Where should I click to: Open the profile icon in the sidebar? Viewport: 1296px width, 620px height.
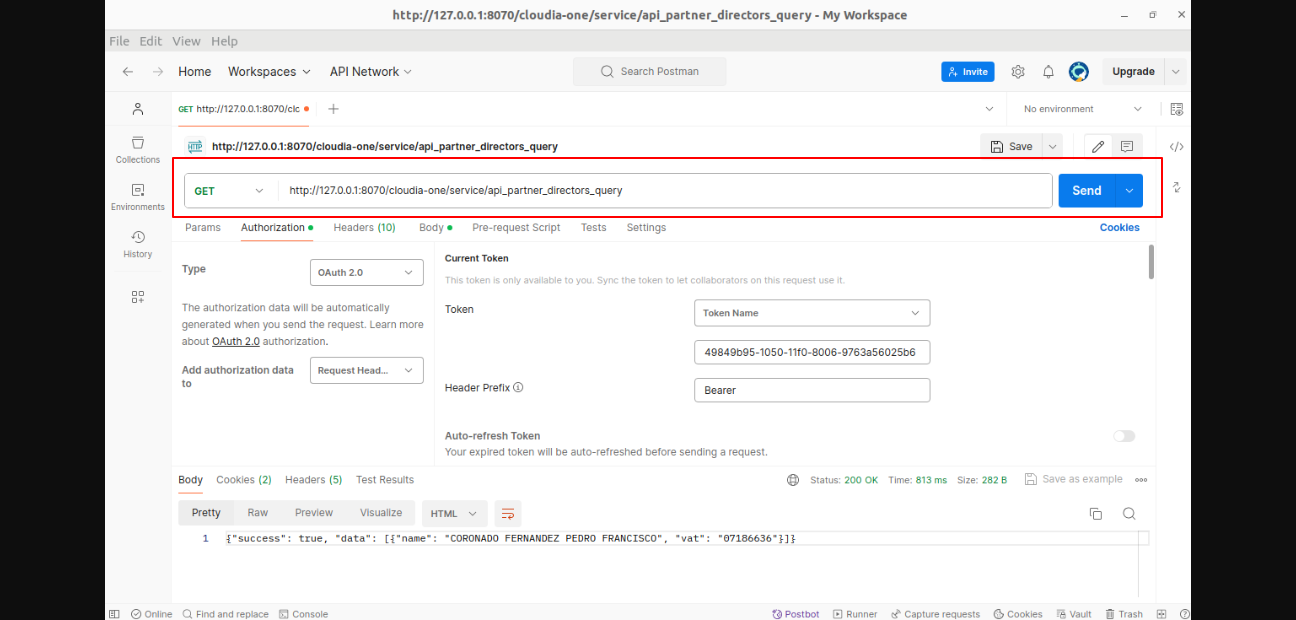coord(138,109)
